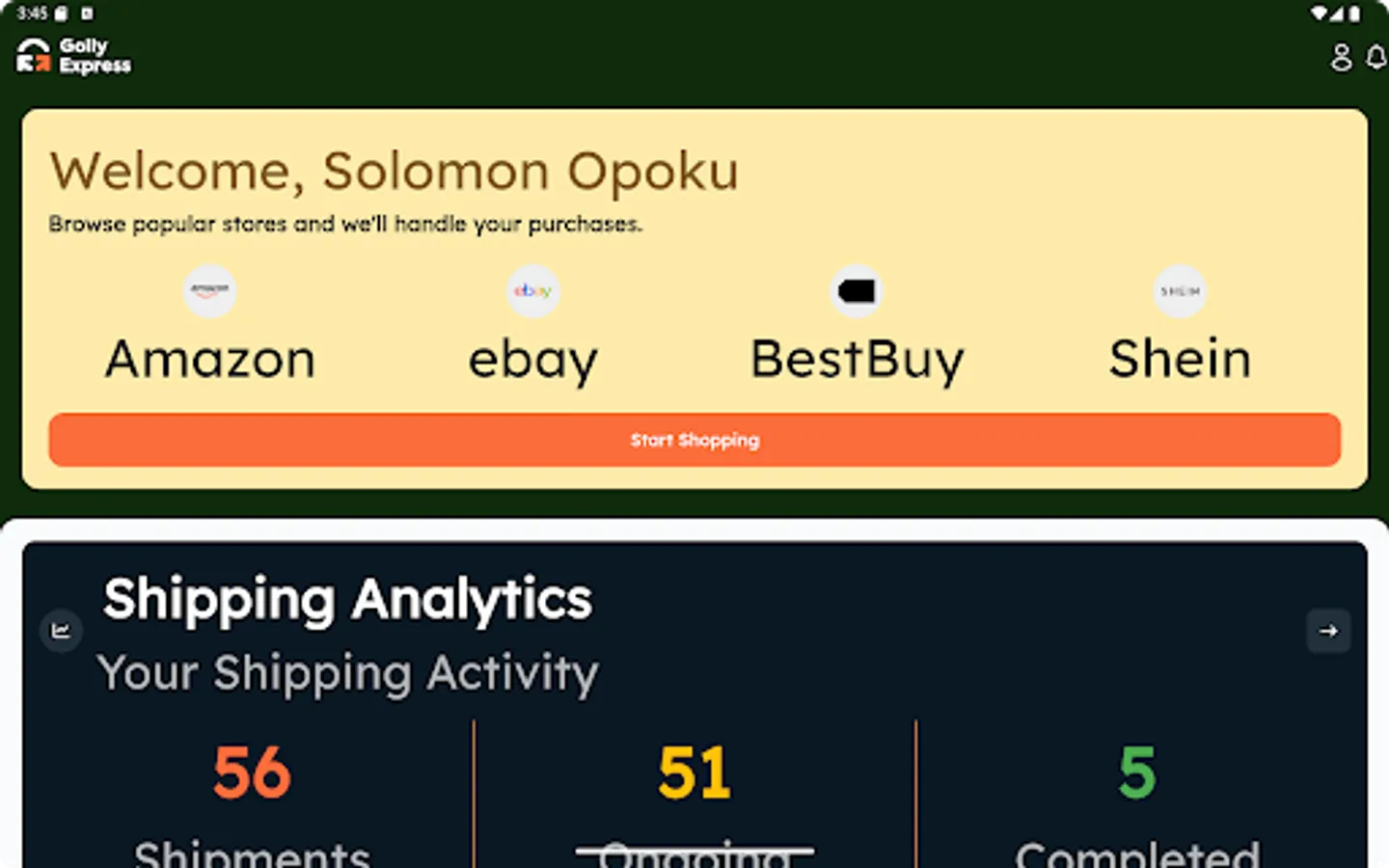The image size is (1389, 868).
Task: Tap the Shein store icon
Action: pyautogui.click(x=1180, y=290)
